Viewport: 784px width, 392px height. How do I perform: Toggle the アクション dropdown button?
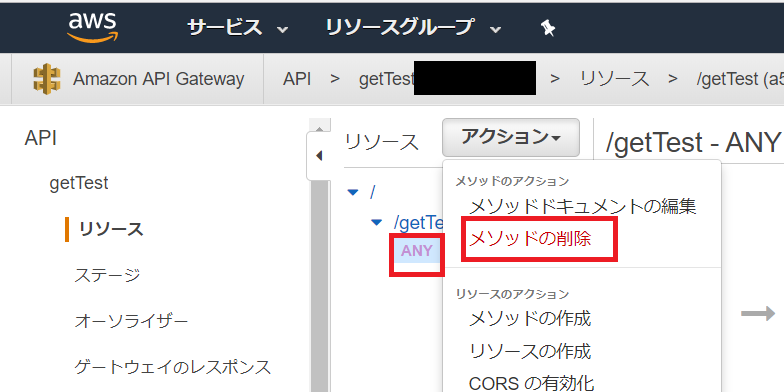(x=510, y=137)
